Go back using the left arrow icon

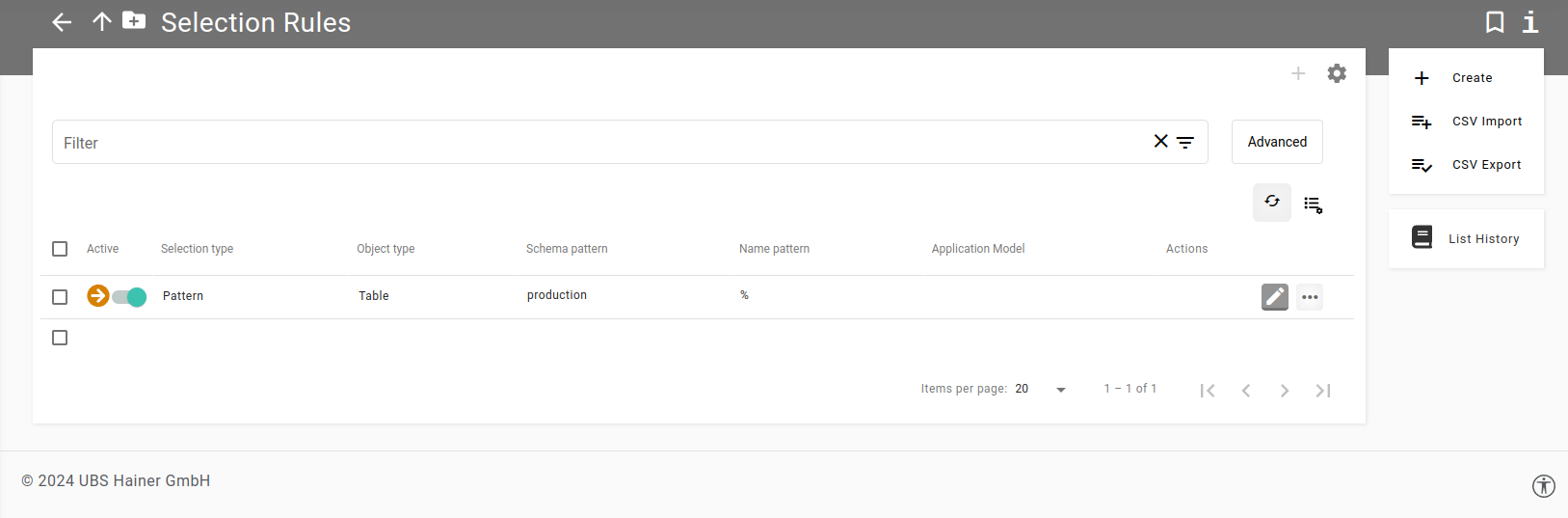(x=62, y=22)
